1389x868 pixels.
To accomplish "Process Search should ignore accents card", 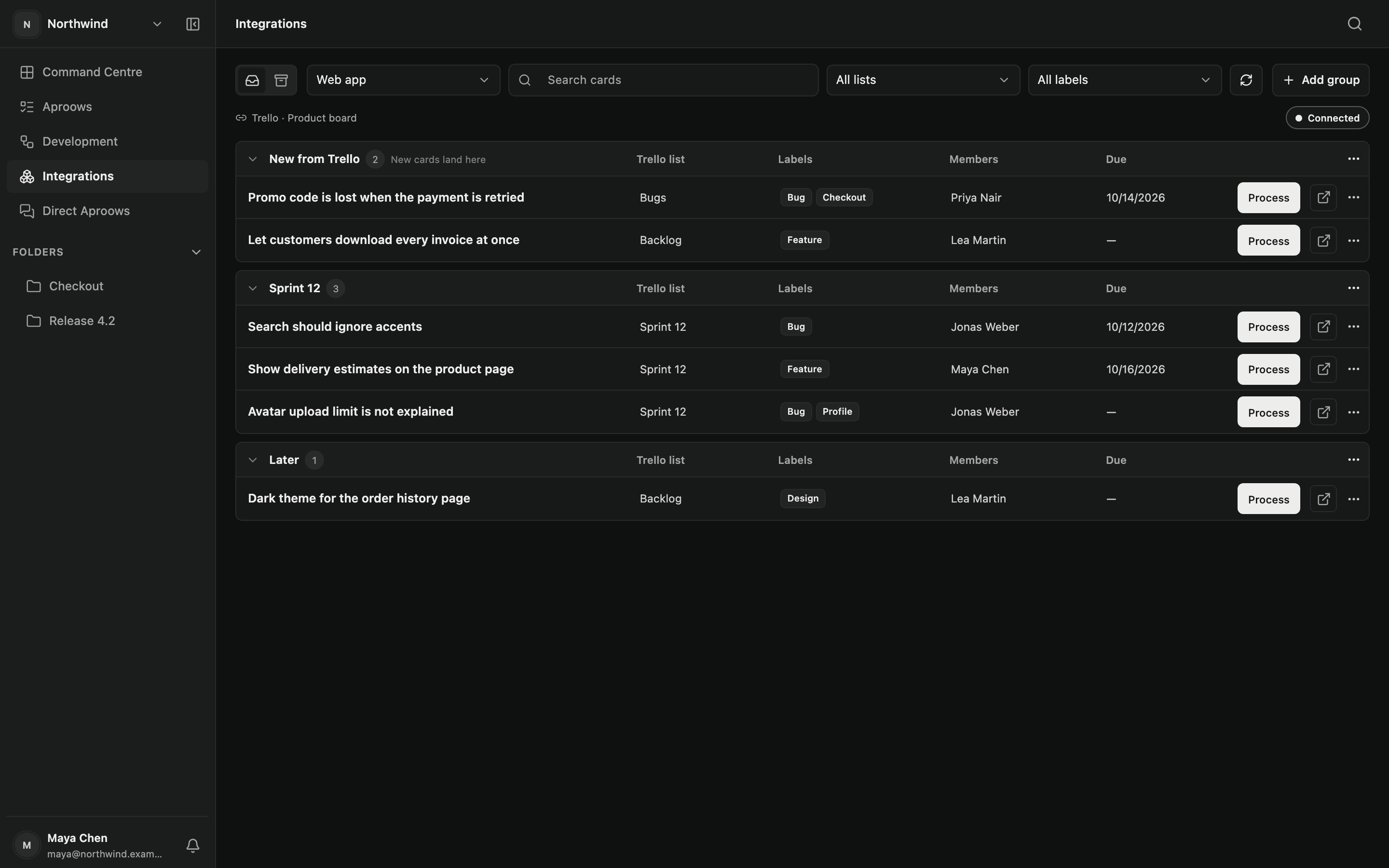I will (1268, 326).
